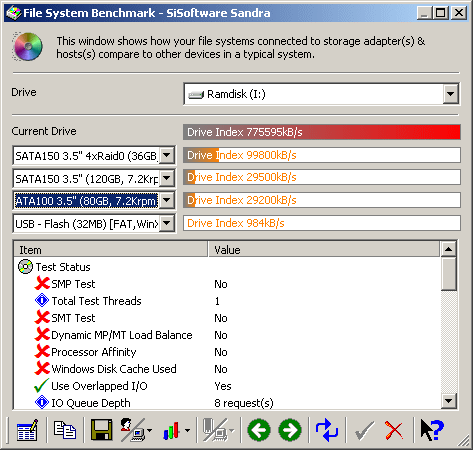Screen dimensions: 473x450
Task: Select the IO Queue Depth label
Action: pyautogui.click(x=91, y=403)
